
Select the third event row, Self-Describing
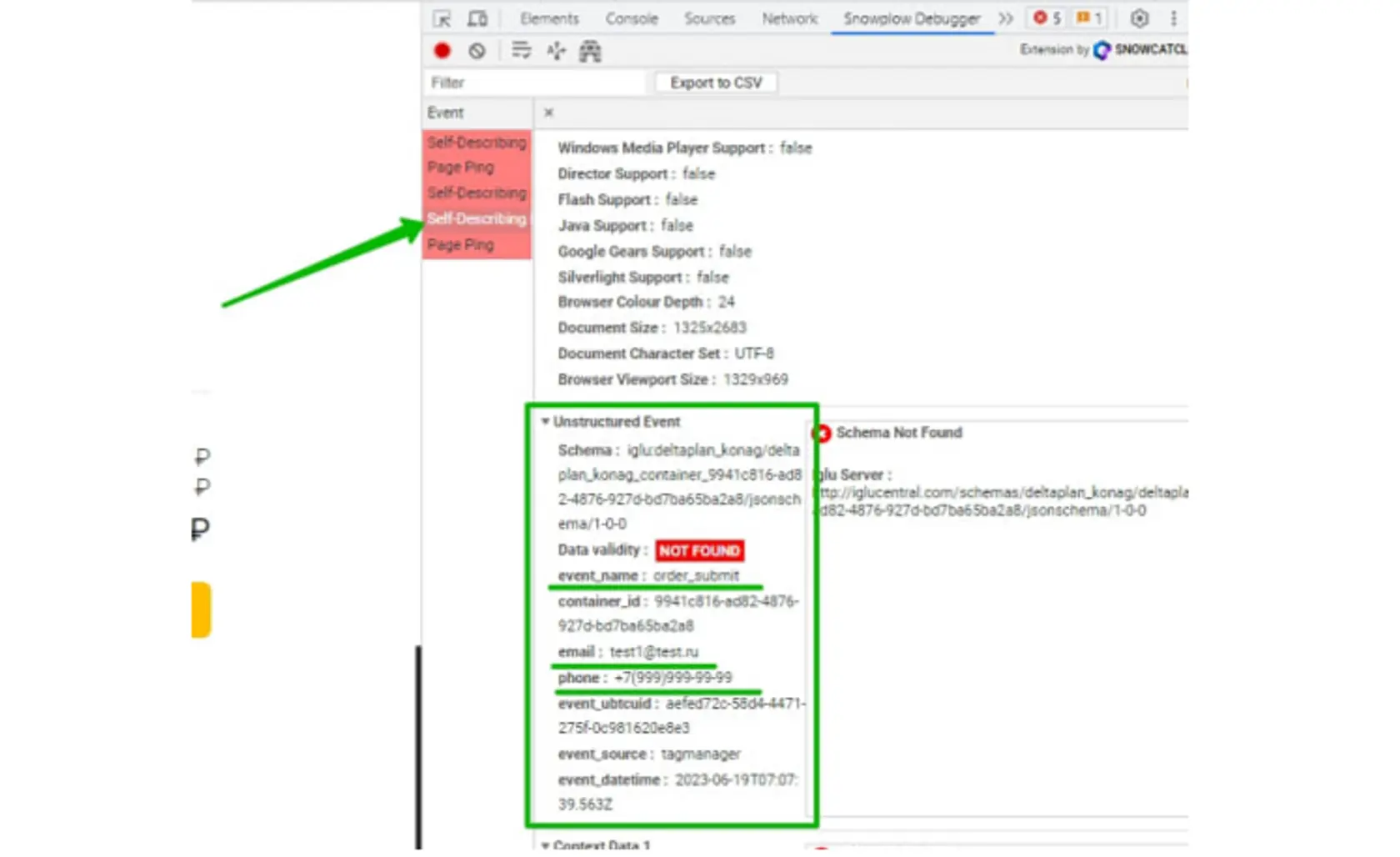click(x=477, y=193)
